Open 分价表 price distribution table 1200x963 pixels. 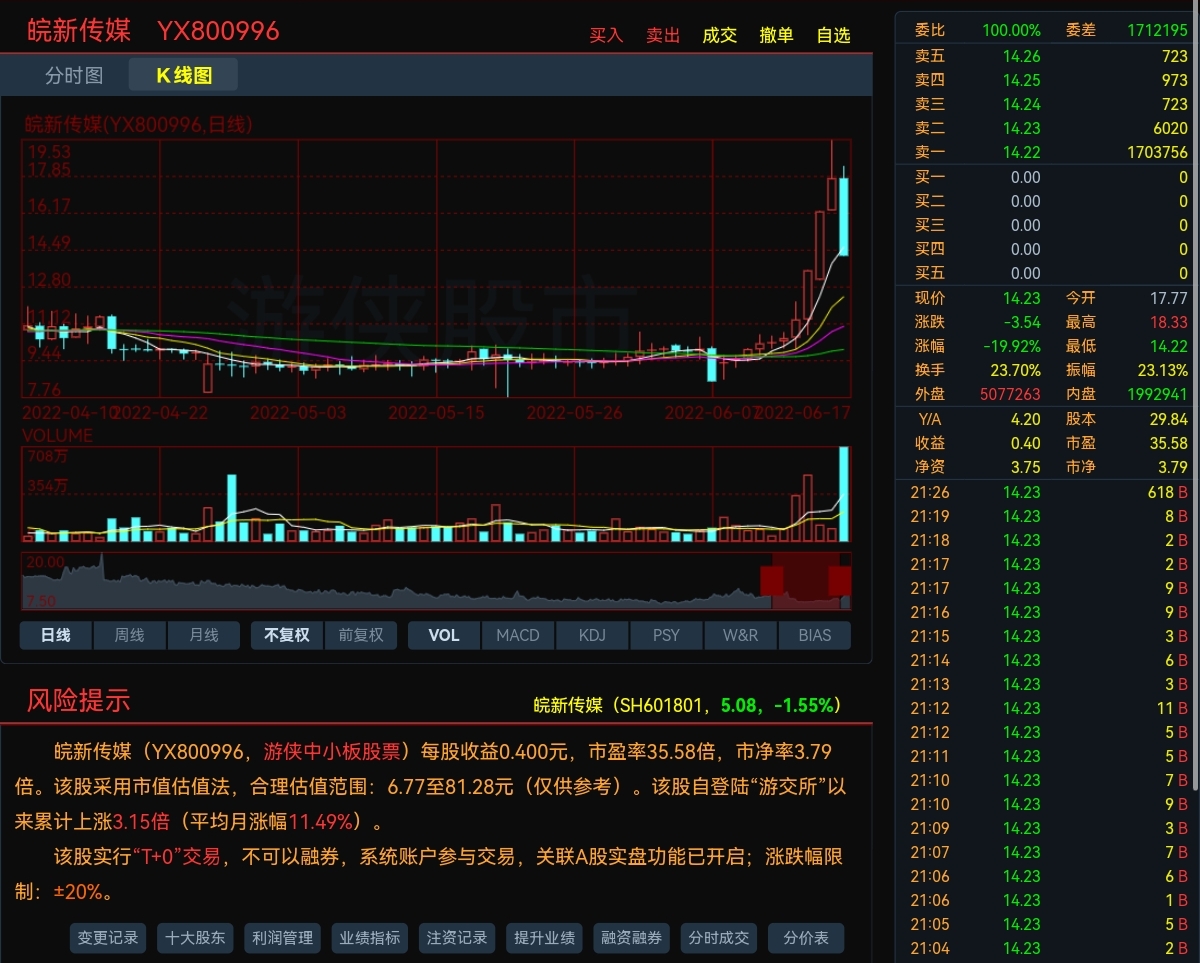tap(806, 938)
